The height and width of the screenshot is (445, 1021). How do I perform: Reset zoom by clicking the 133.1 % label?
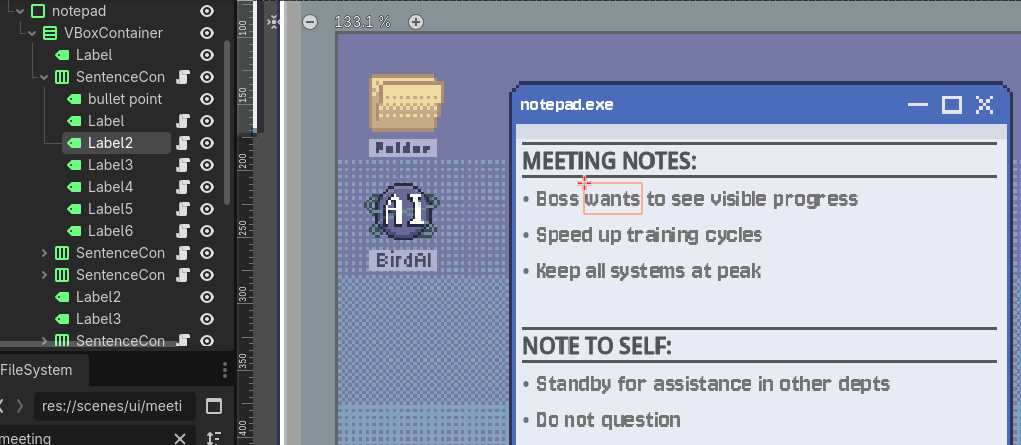[x=363, y=22]
